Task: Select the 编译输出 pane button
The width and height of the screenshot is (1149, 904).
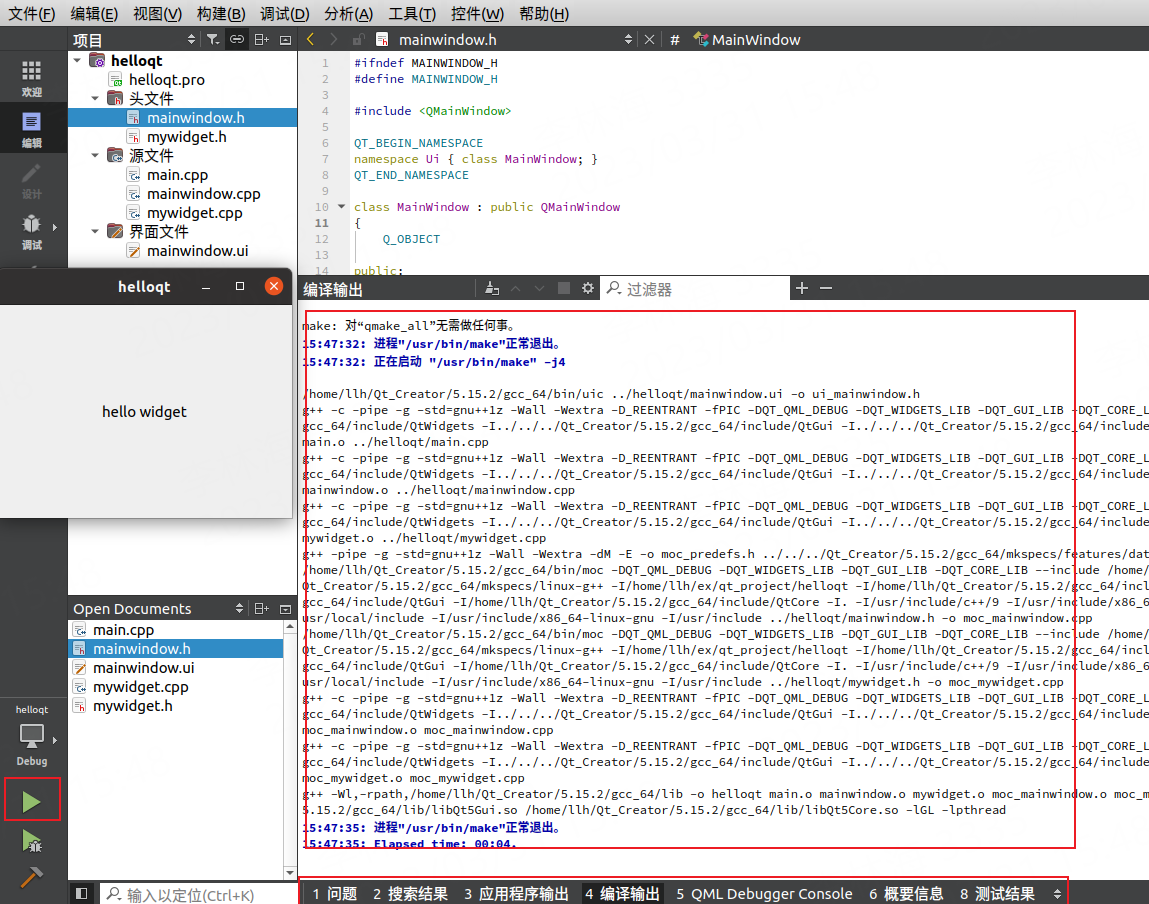Action: tap(623, 894)
